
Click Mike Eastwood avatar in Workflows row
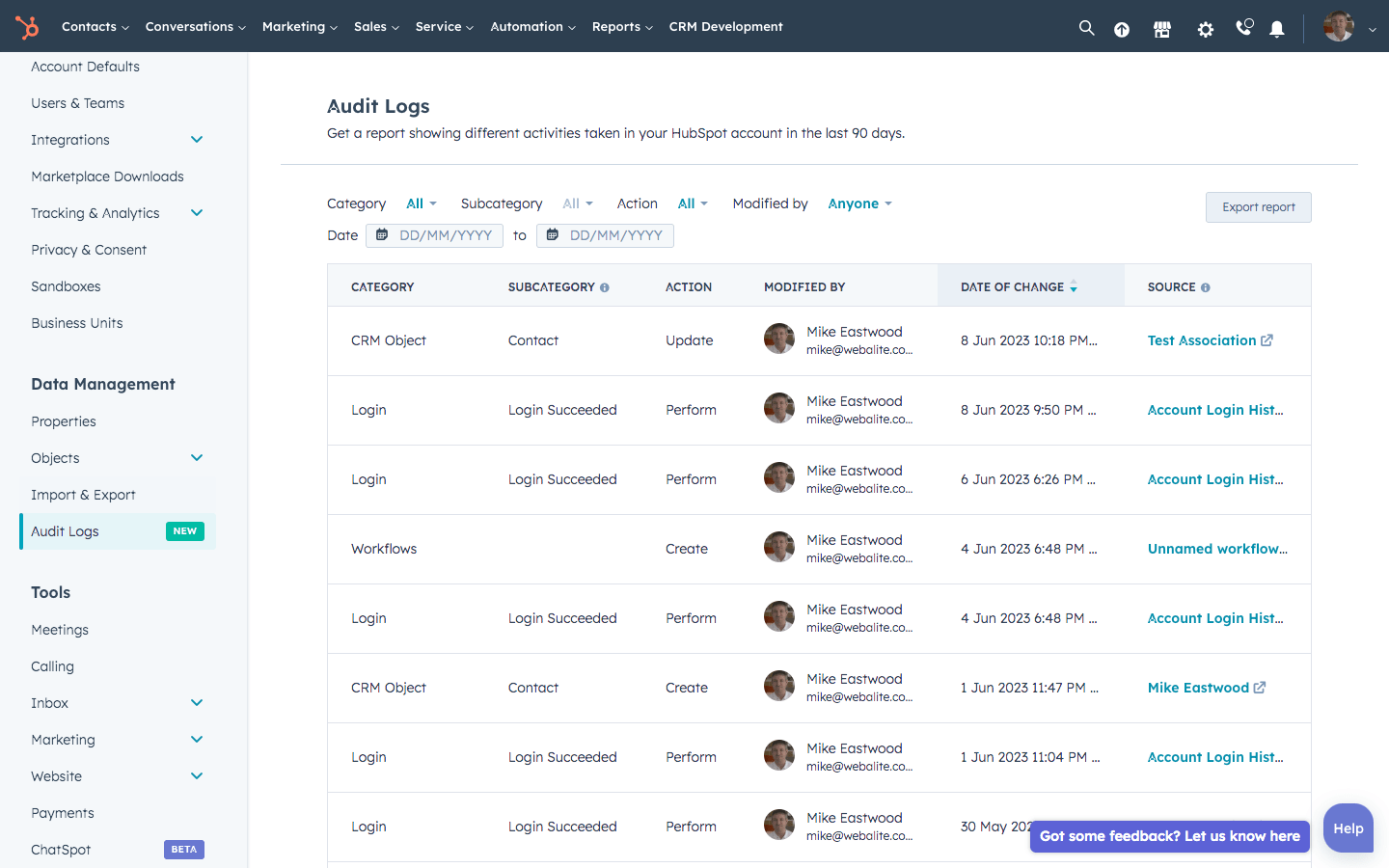(779, 547)
